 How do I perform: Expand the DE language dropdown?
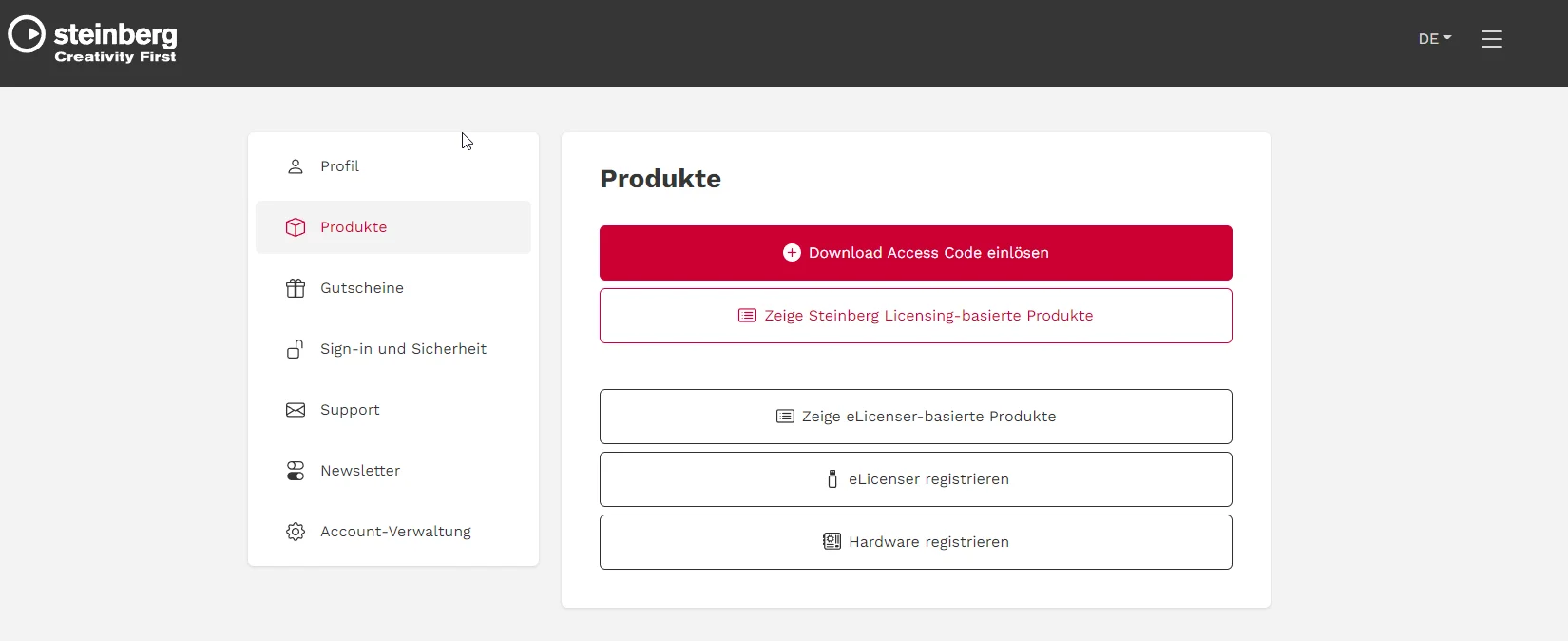pyautogui.click(x=1435, y=39)
